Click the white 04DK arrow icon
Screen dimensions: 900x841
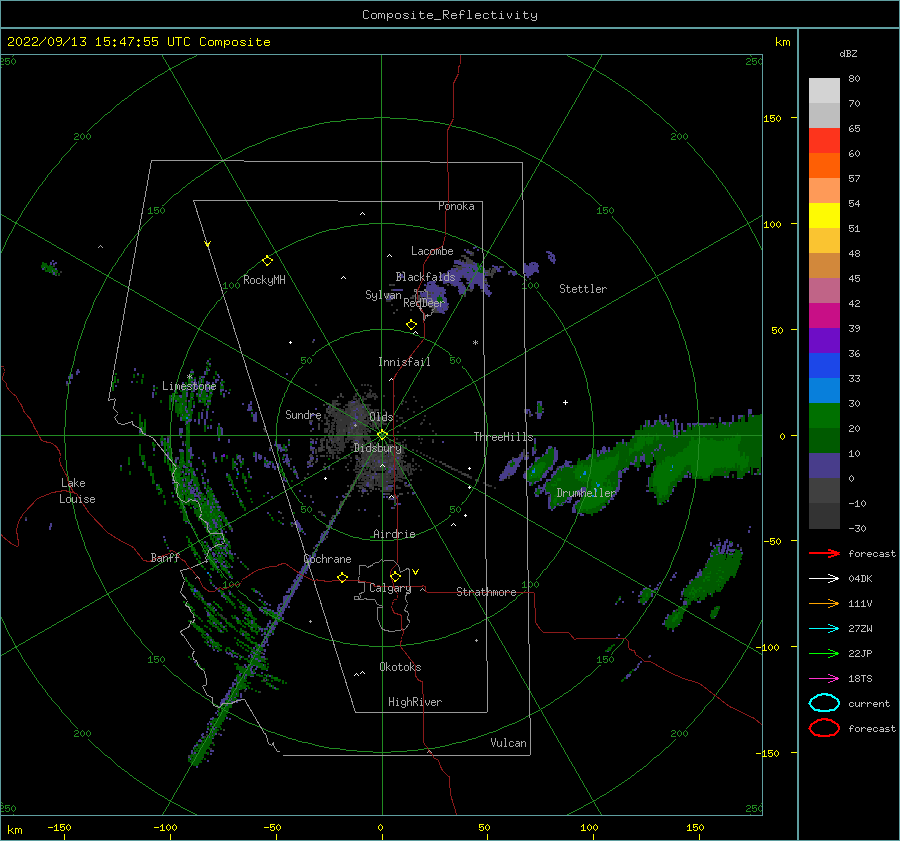tap(824, 579)
